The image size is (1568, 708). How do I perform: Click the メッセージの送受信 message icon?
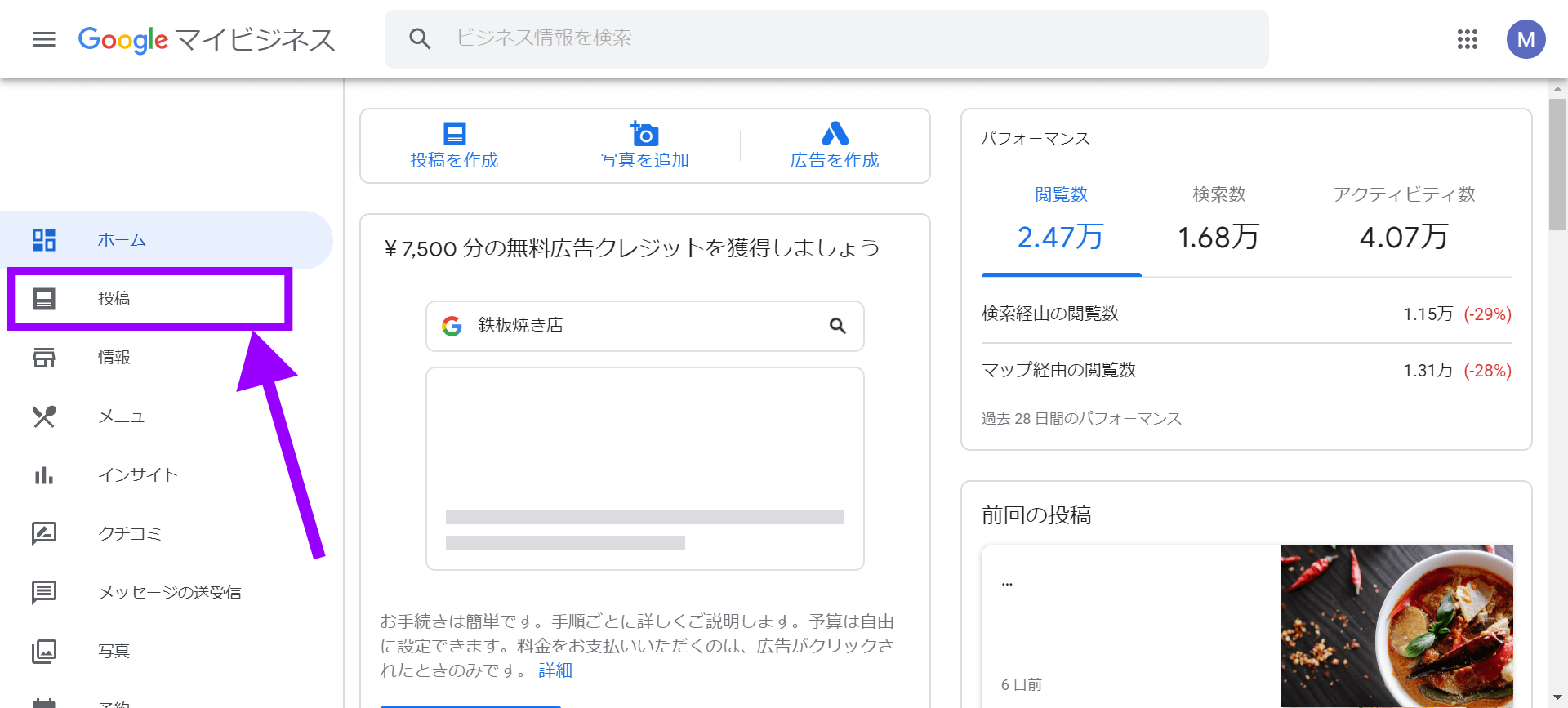click(x=44, y=592)
